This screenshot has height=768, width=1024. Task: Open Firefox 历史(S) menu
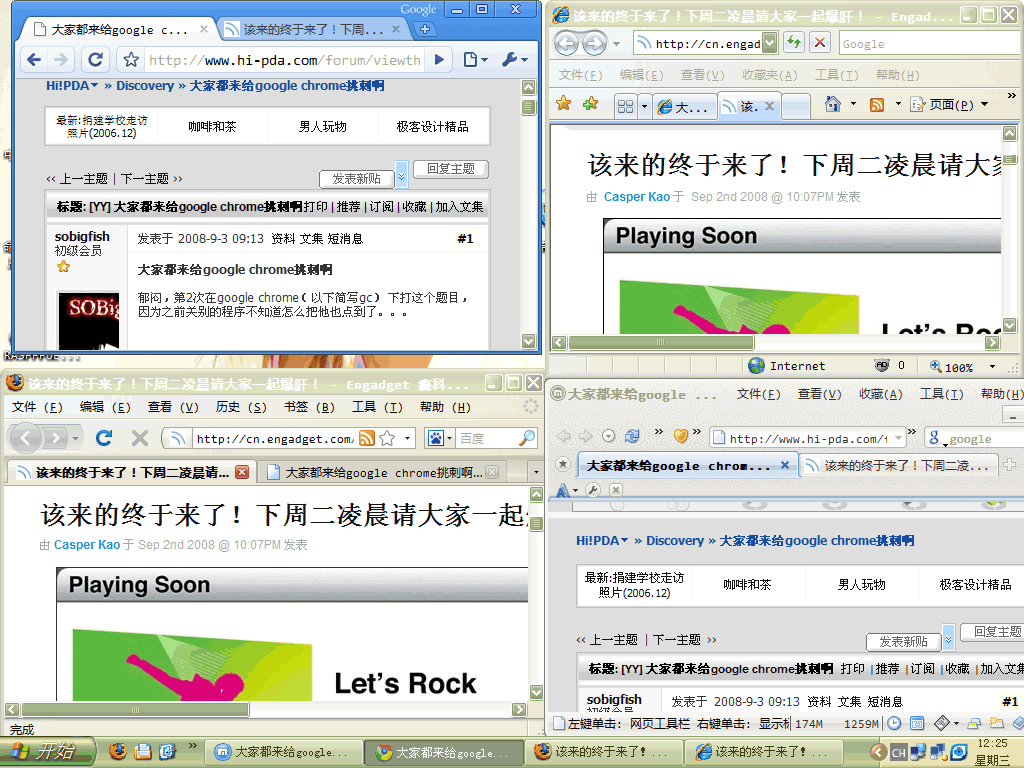pyautogui.click(x=241, y=408)
